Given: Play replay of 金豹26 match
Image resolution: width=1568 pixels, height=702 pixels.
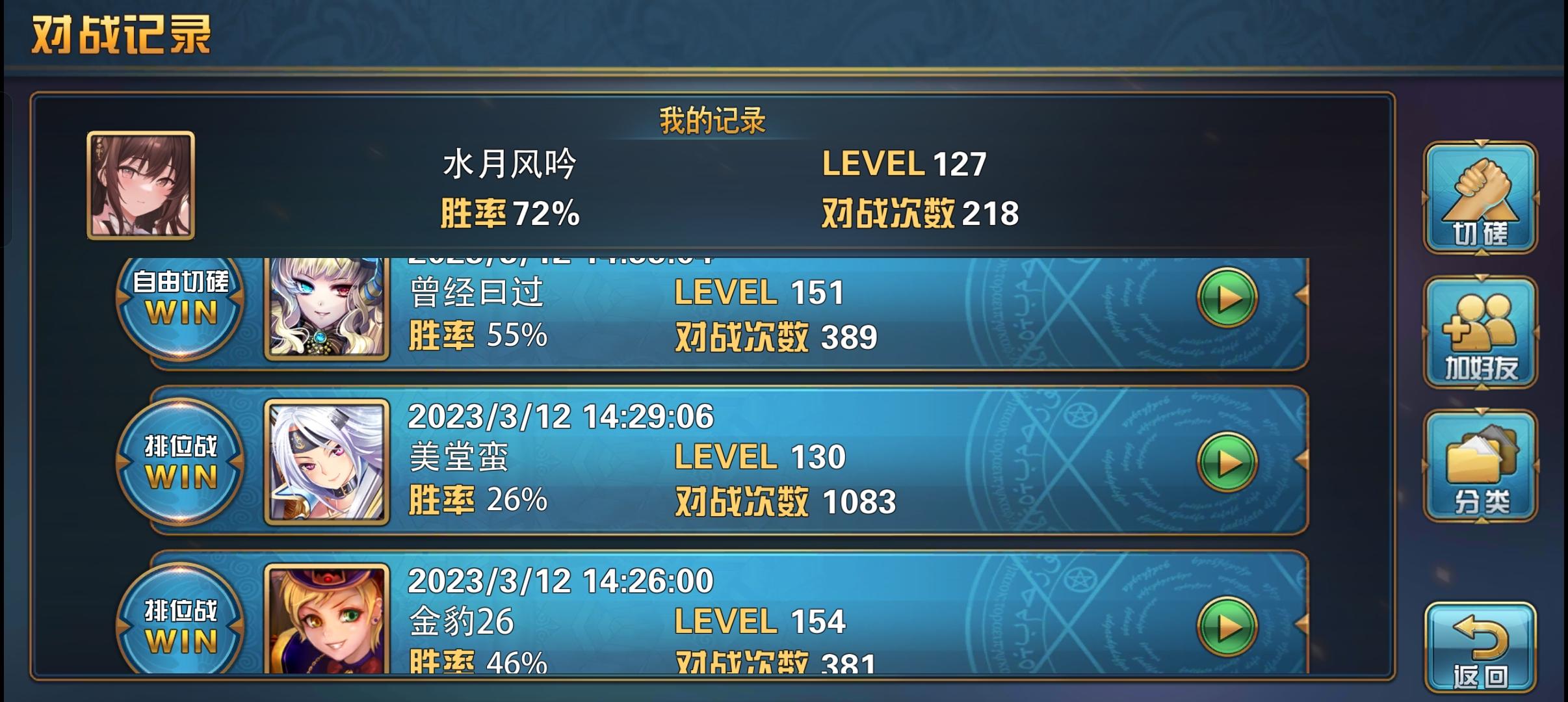Looking at the screenshot, I should 1227,627.
